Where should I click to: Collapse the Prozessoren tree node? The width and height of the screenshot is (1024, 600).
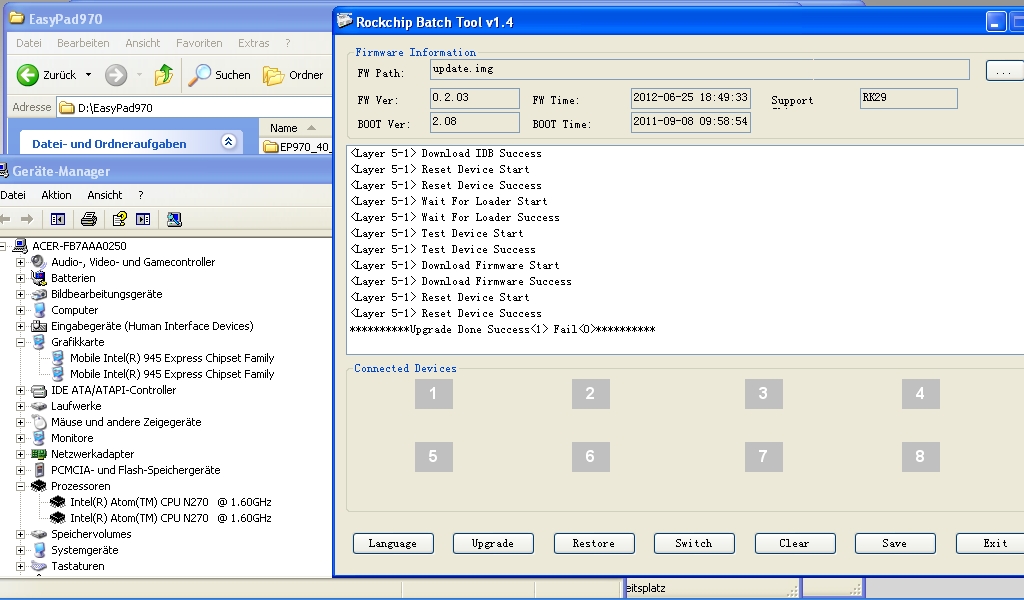point(20,486)
